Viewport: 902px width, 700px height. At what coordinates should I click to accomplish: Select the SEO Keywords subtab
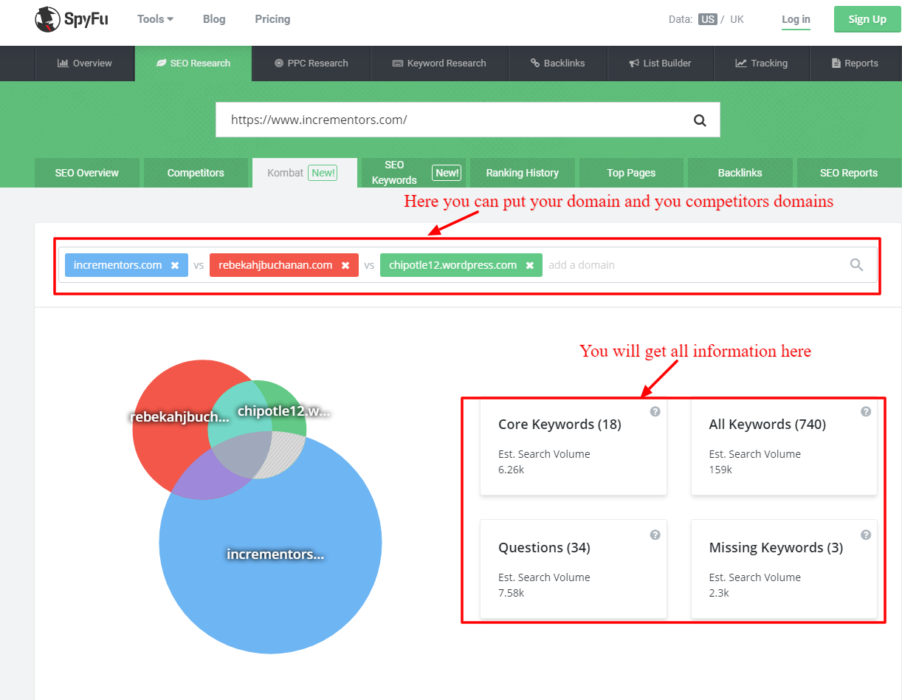point(413,173)
